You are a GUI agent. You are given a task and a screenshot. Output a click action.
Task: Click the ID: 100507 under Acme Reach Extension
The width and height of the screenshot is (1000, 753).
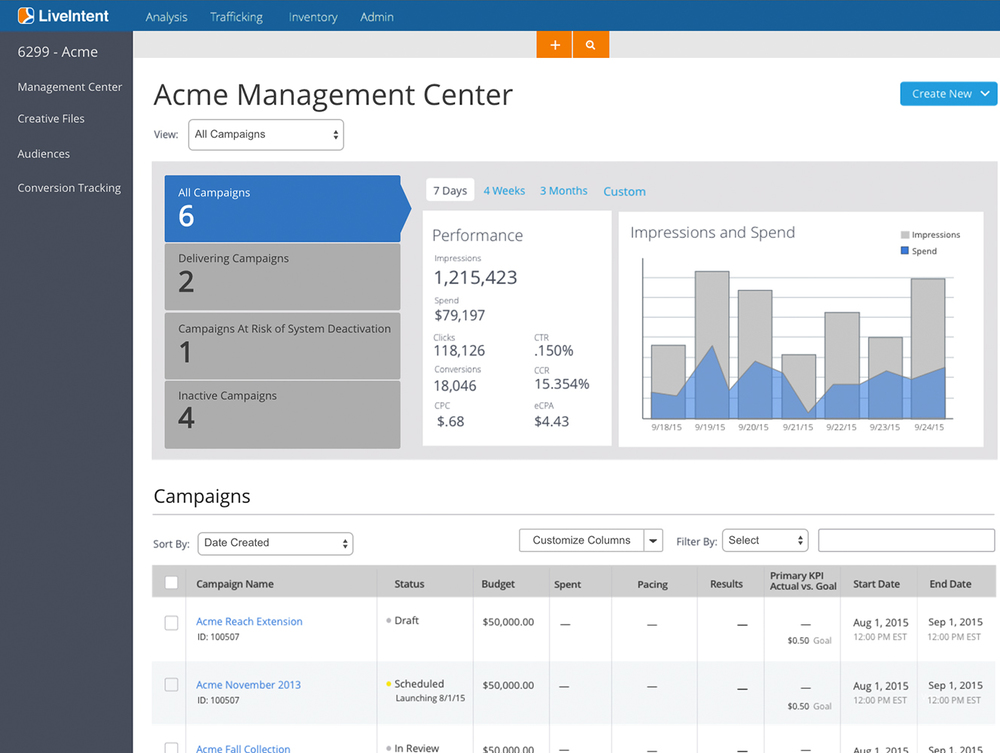click(218, 637)
